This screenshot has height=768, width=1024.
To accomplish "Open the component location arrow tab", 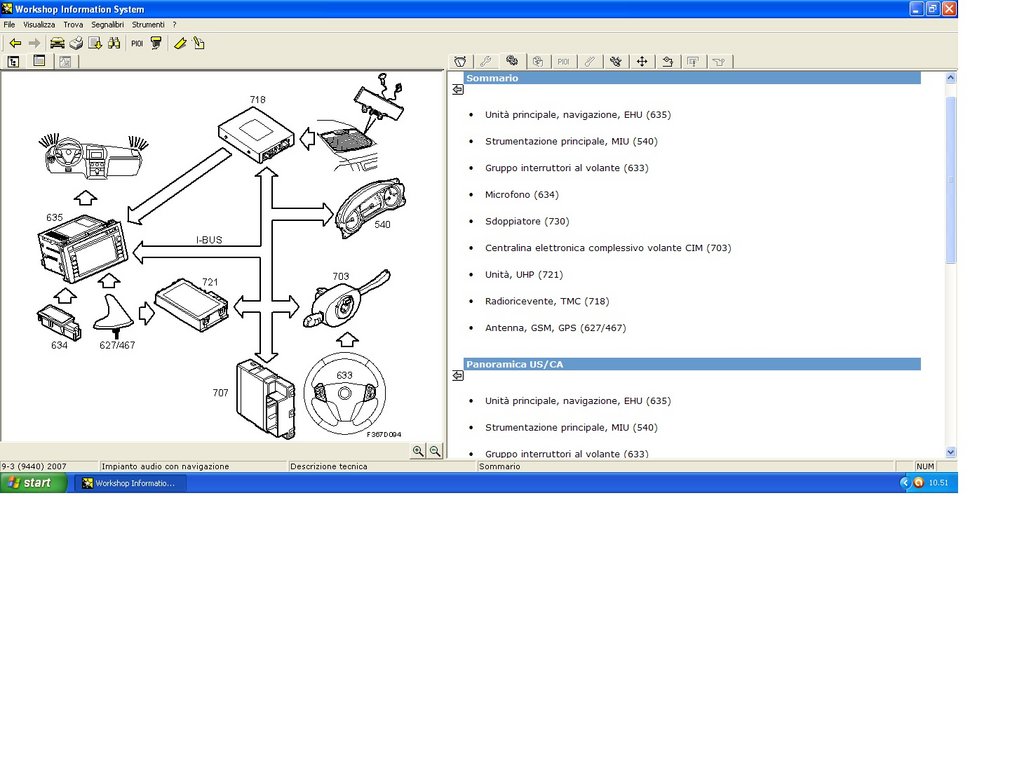I will (667, 61).
